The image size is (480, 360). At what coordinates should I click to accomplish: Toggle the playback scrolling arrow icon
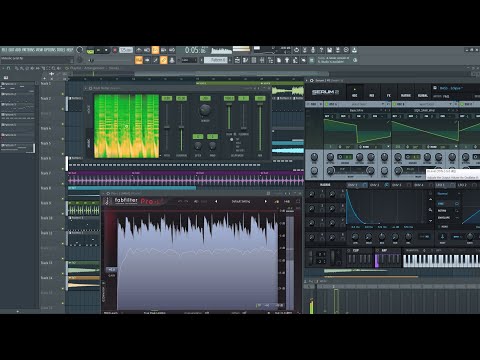click(x=147, y=60)
